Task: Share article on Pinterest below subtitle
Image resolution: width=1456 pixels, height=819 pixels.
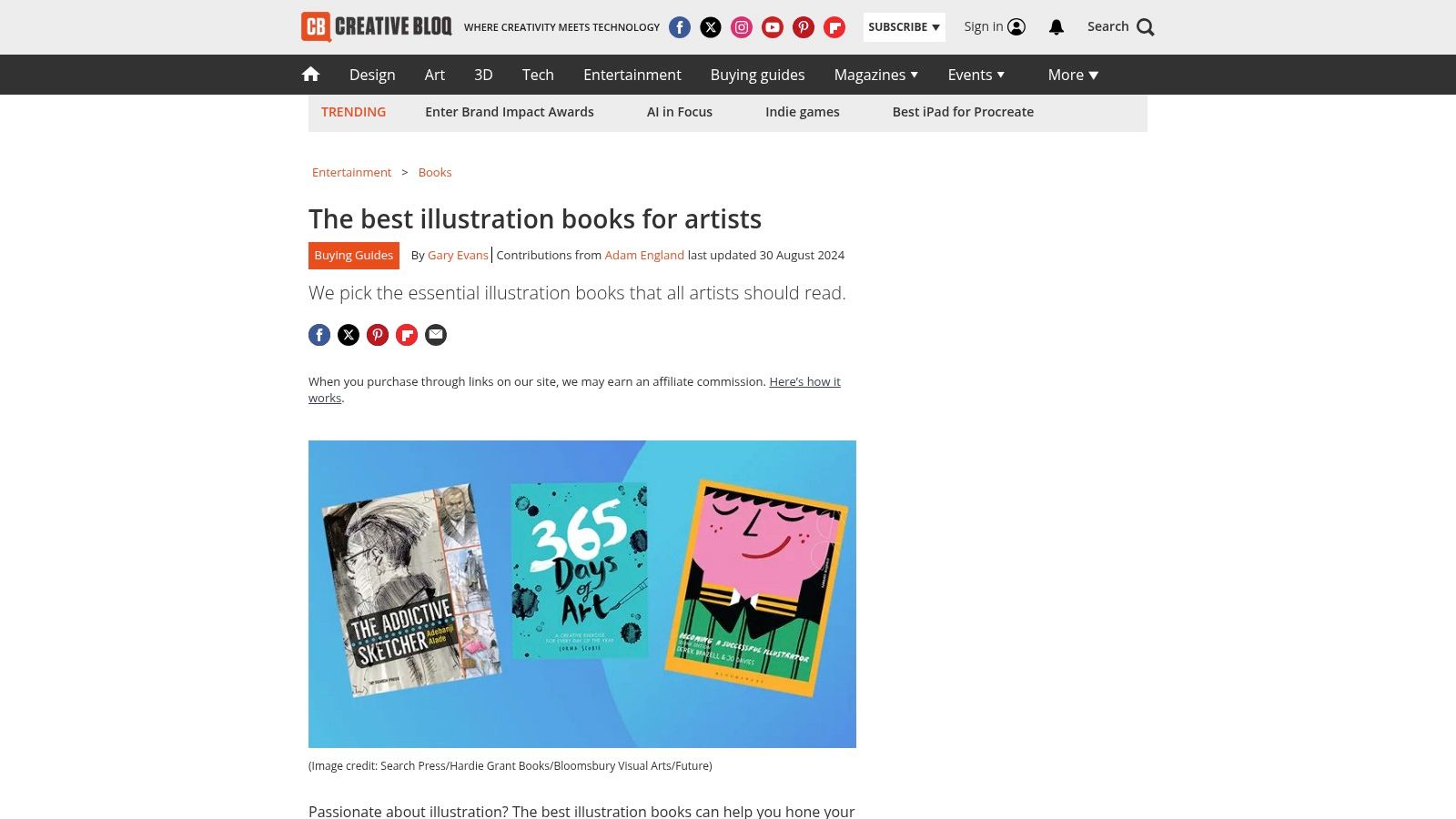Action: 378,335
